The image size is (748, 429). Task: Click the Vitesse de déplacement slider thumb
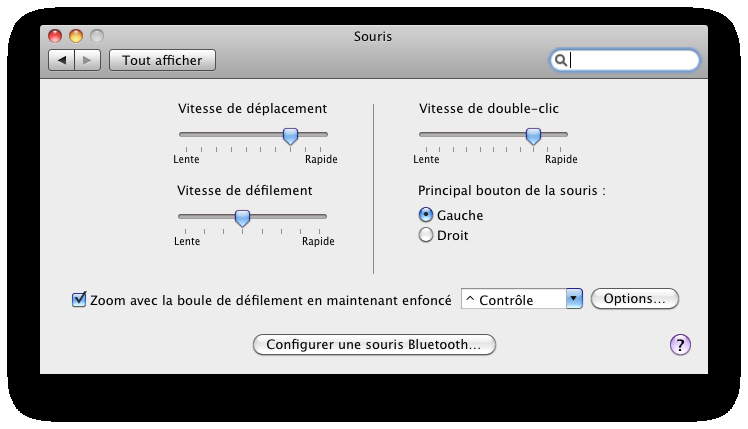291,136
